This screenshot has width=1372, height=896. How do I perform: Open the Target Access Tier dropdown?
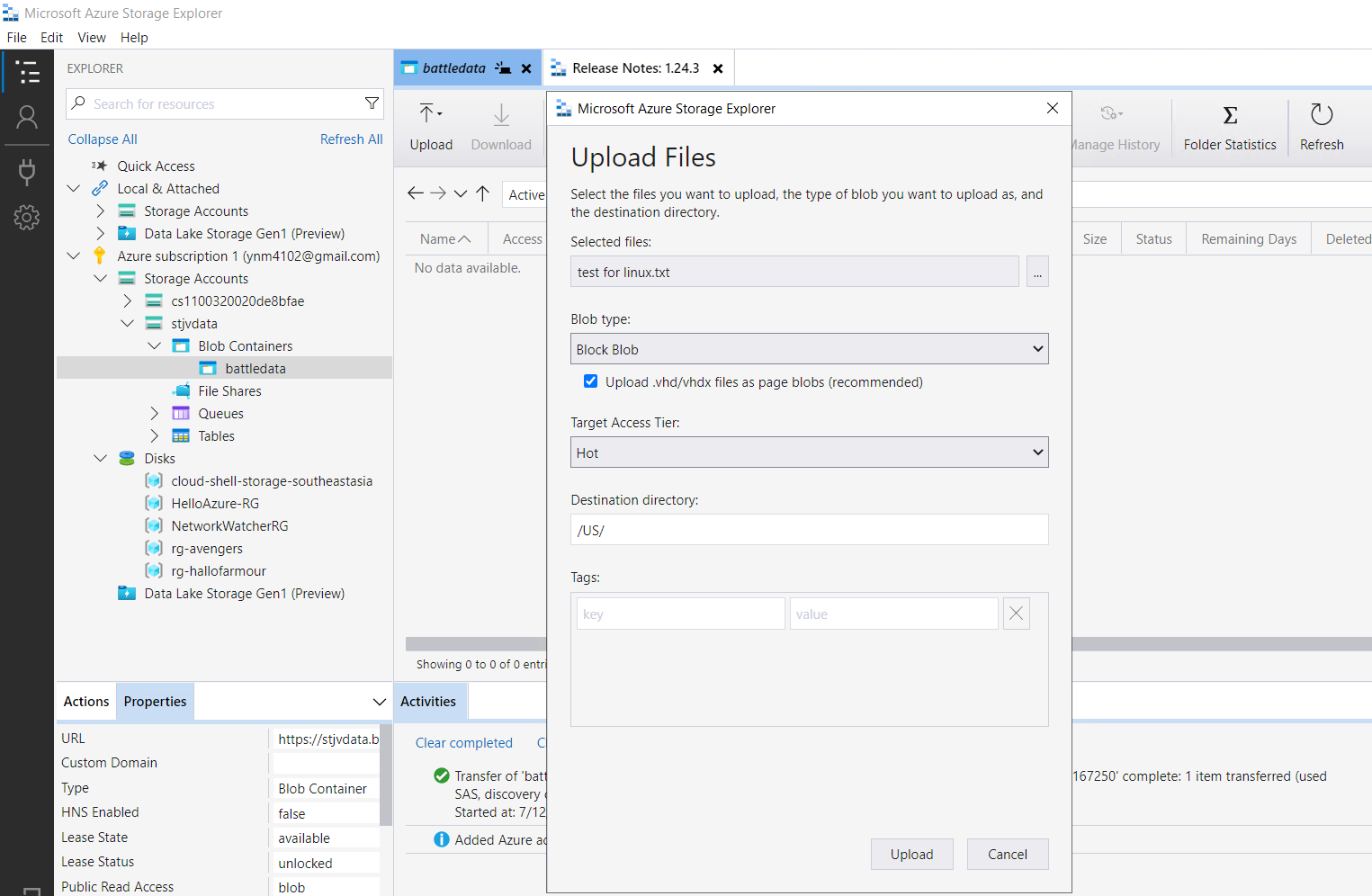pyautogui.click(x=809, y=452)
